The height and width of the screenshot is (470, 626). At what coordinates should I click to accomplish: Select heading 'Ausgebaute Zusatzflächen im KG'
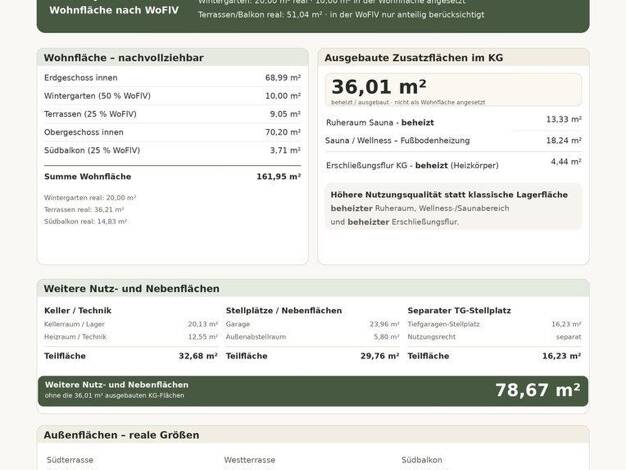click(414, 58)
